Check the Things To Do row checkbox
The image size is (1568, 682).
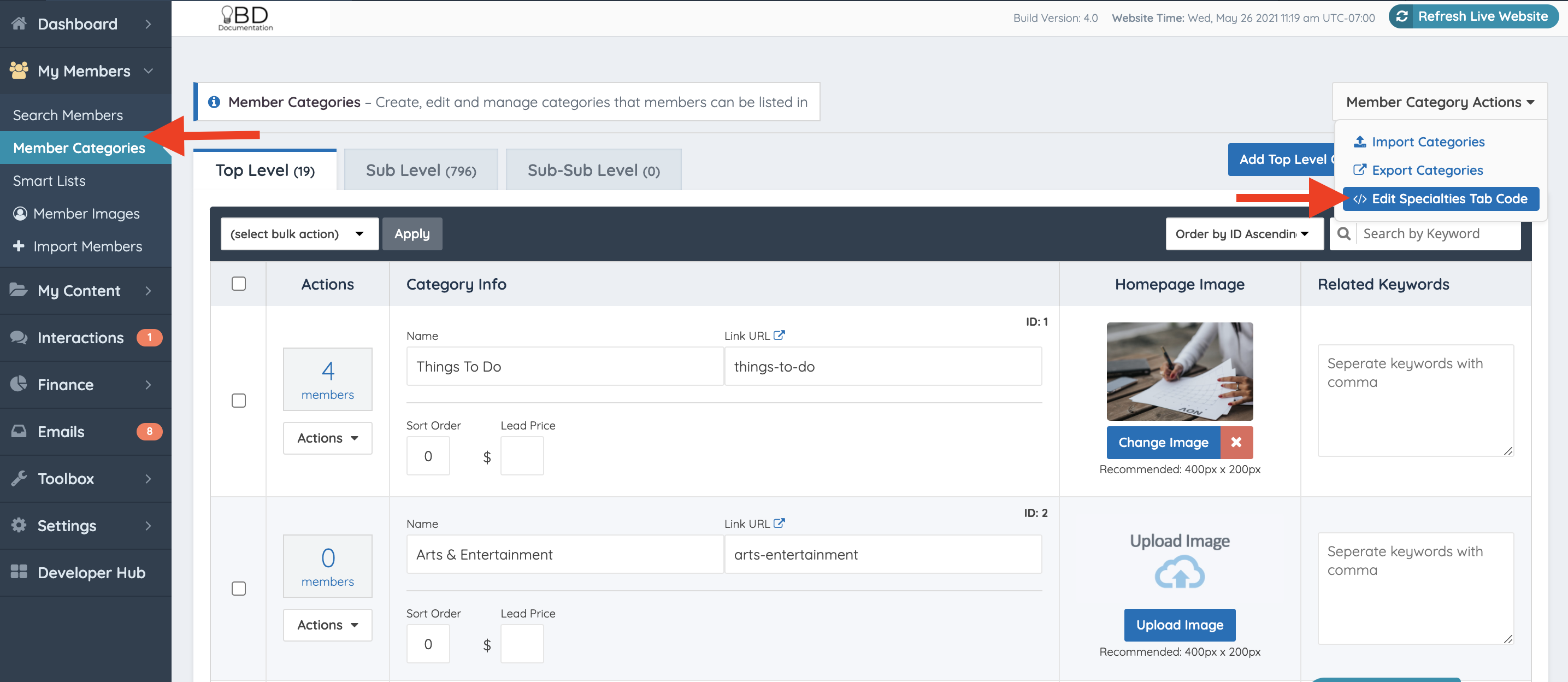coord(239,401)
